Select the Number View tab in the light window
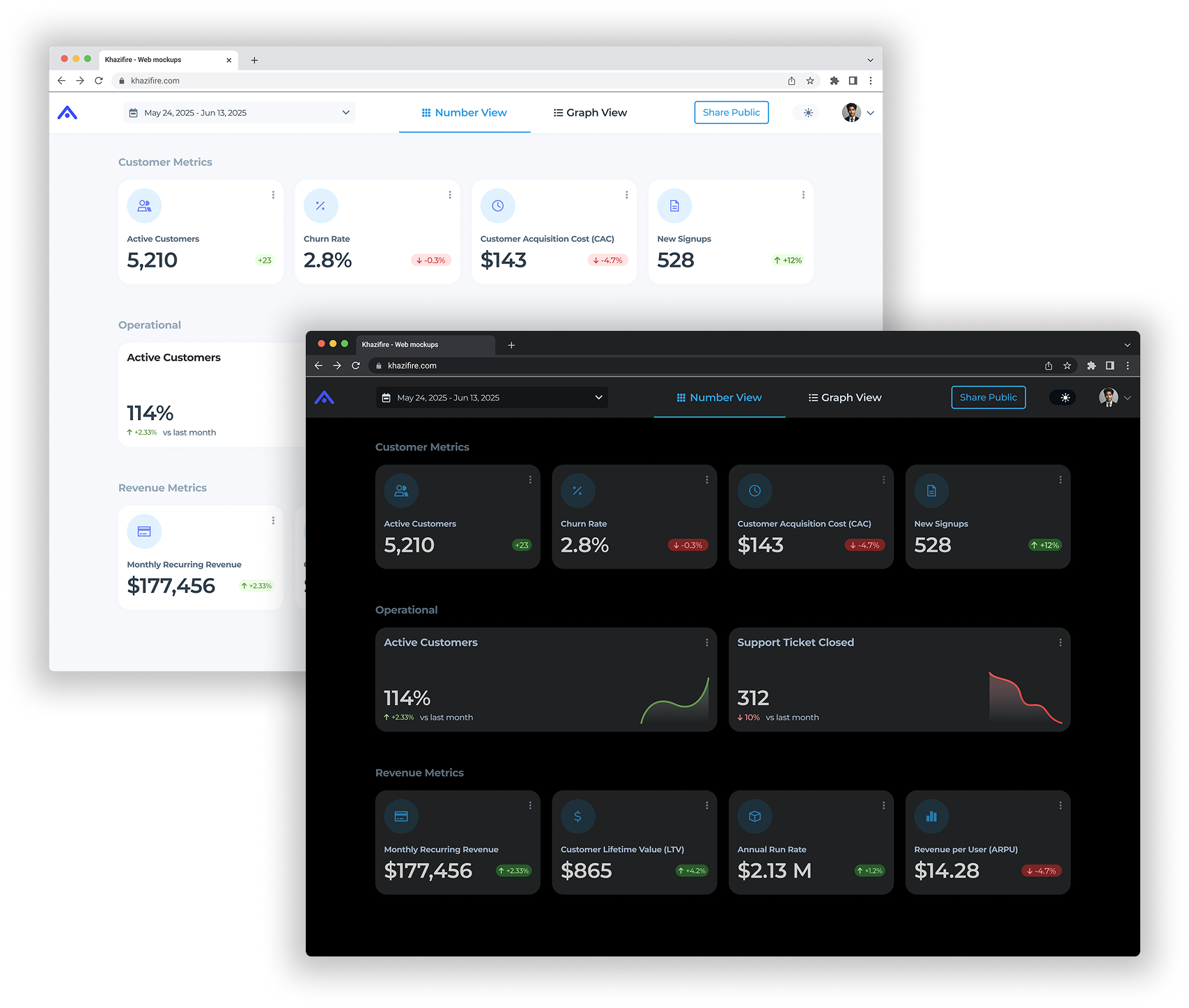 (x=465, y=113)
